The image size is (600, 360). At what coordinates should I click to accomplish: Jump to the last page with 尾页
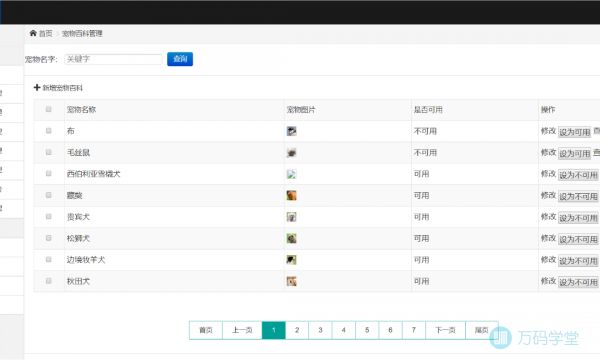point(481,330)
